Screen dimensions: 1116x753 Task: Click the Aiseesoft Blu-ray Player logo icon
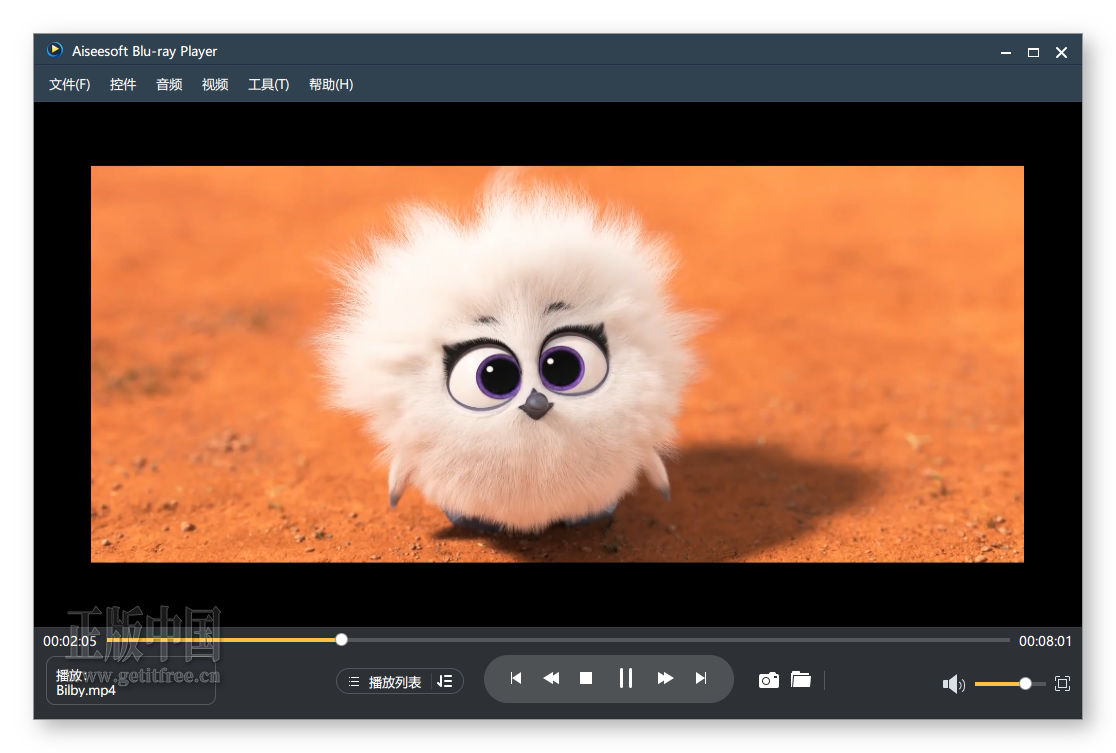[55, 50]
